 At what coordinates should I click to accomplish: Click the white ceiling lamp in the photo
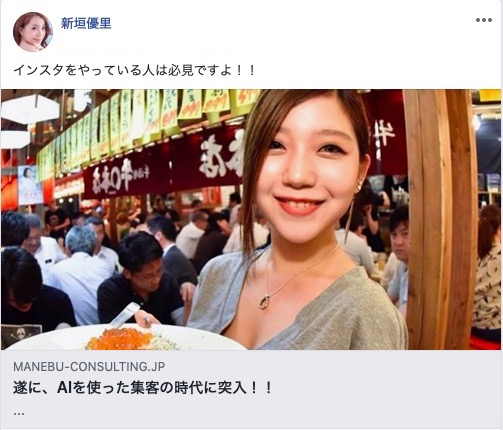[x=30, y=108]
